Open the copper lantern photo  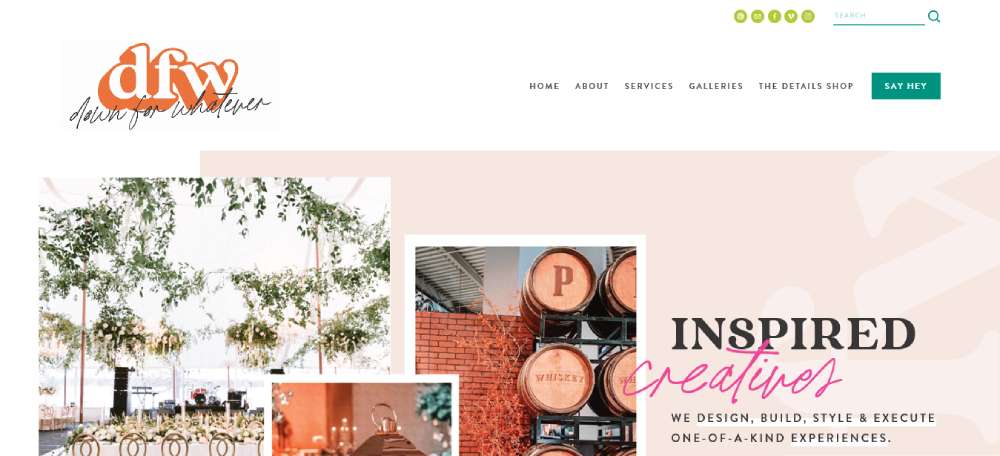[362, 419]
